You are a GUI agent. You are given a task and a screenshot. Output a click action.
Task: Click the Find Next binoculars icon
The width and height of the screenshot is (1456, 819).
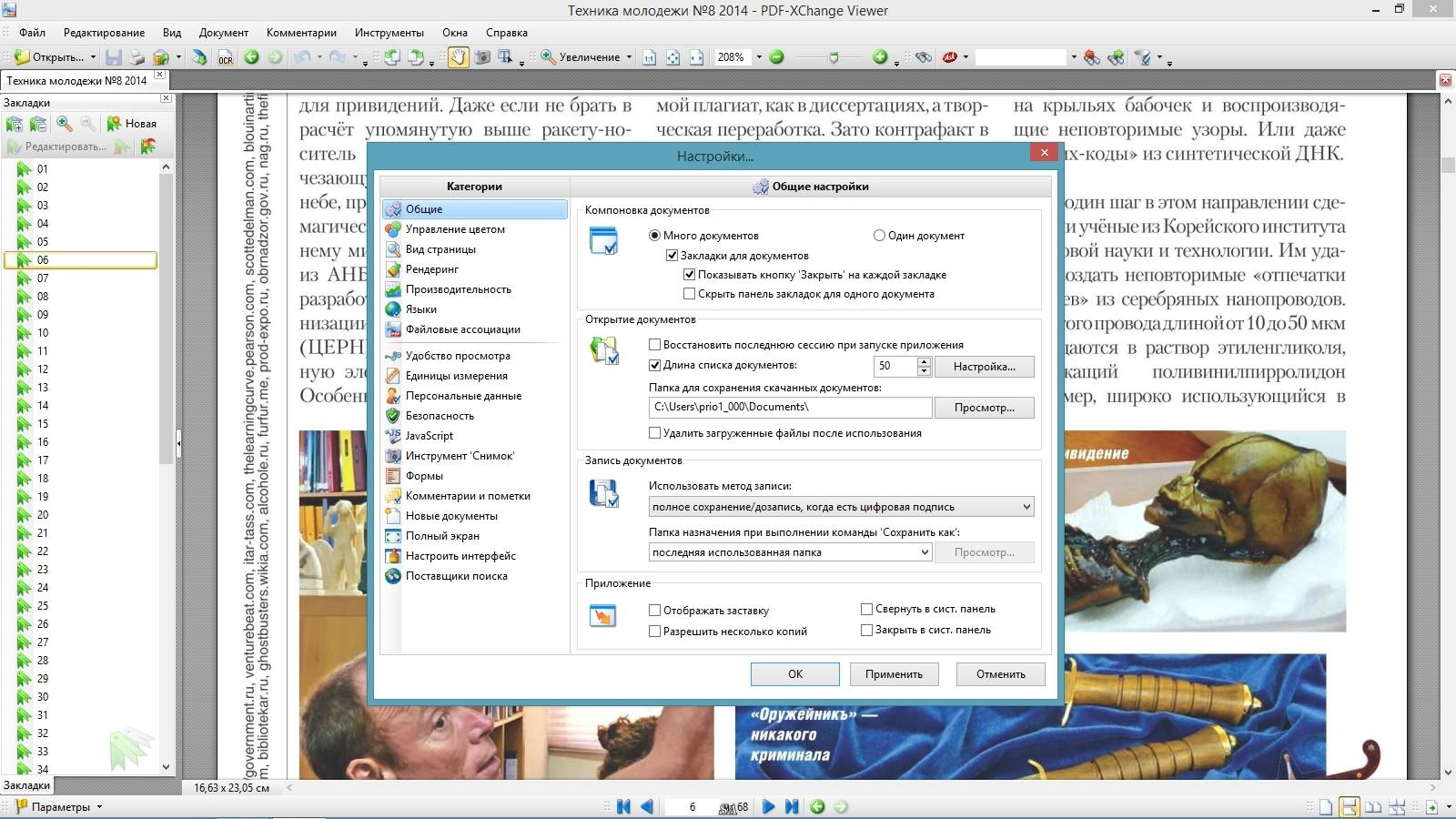click(1116, 57)
